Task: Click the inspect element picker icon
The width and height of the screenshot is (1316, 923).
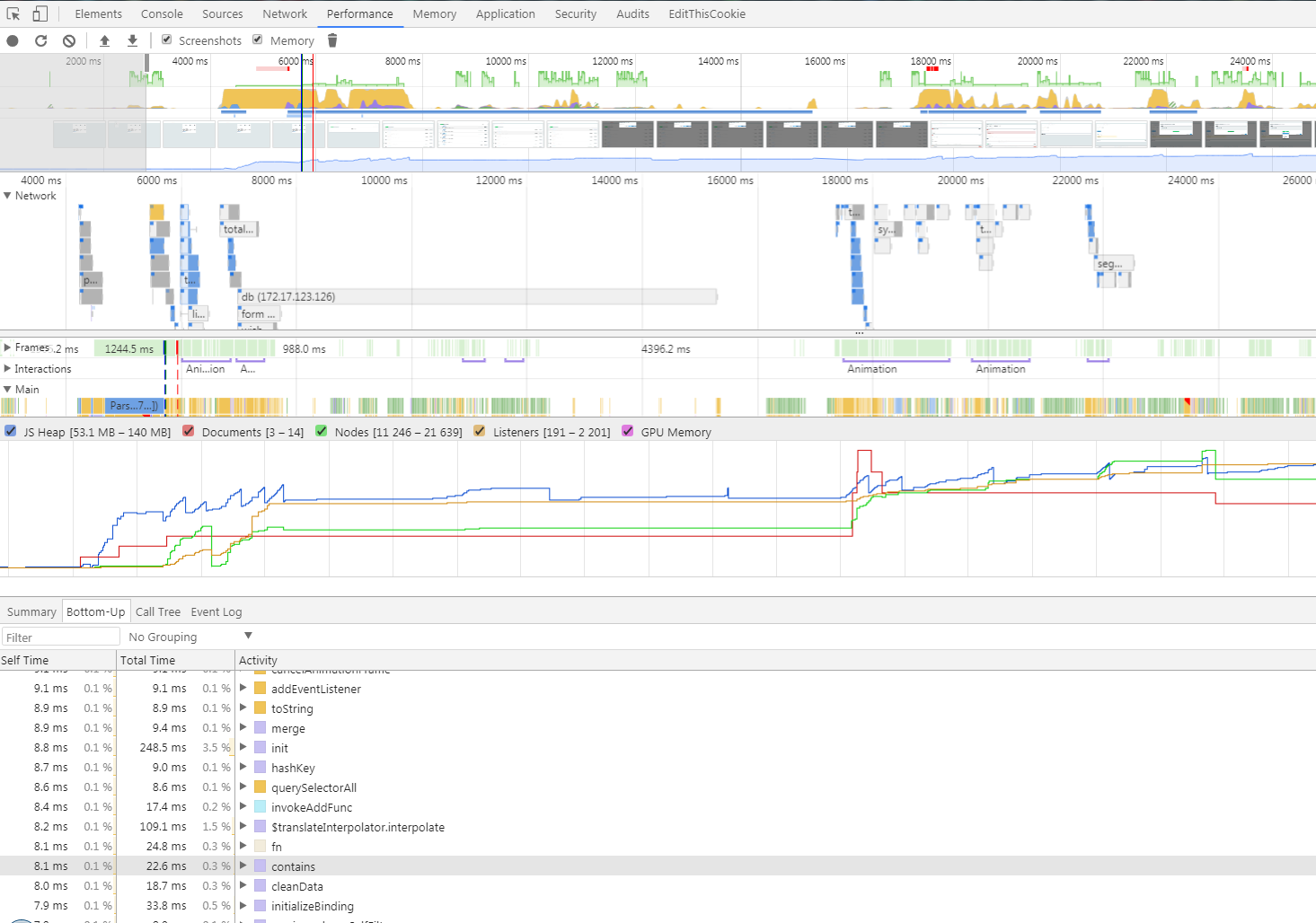Action: pos(13,13)
